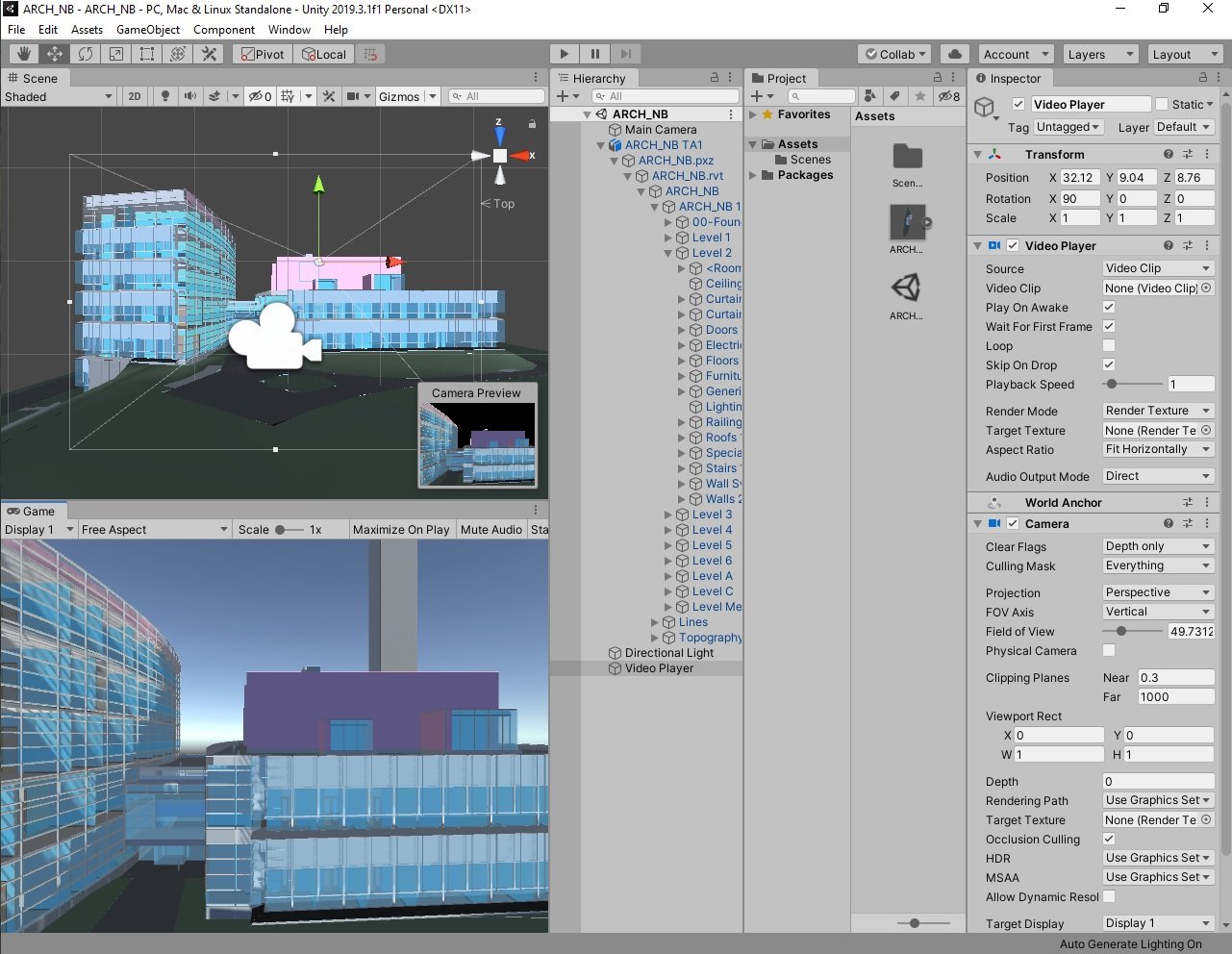Open the Render Mode dropdown
Image resolution: width=1232 pixels, height=954 pixels.
tap(1157, 411)
